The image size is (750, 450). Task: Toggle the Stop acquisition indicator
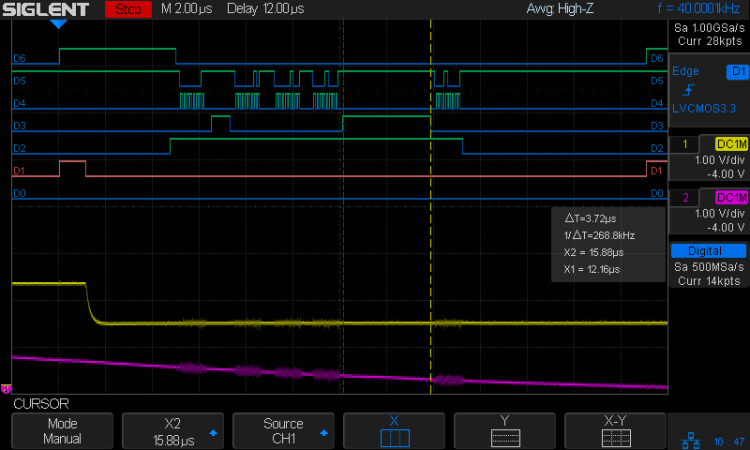(128, 10)
